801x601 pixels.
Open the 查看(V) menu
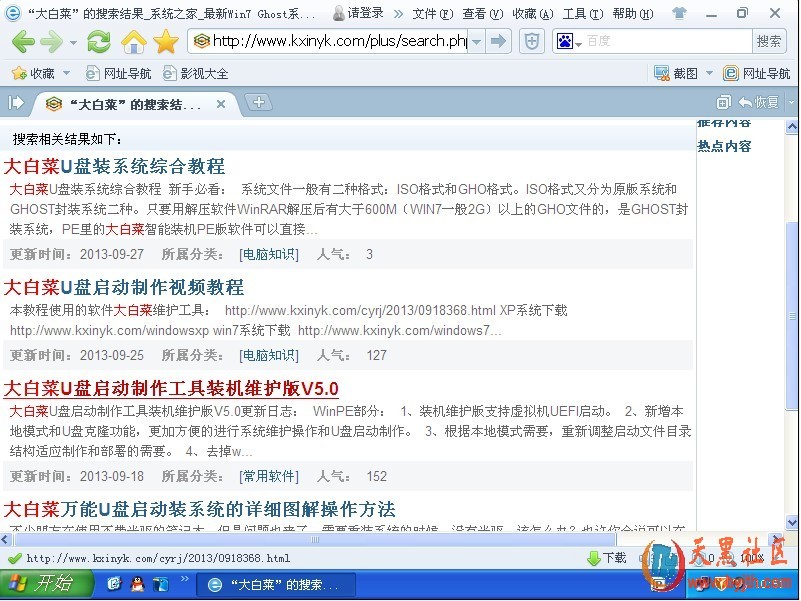(x=481, y=14)
